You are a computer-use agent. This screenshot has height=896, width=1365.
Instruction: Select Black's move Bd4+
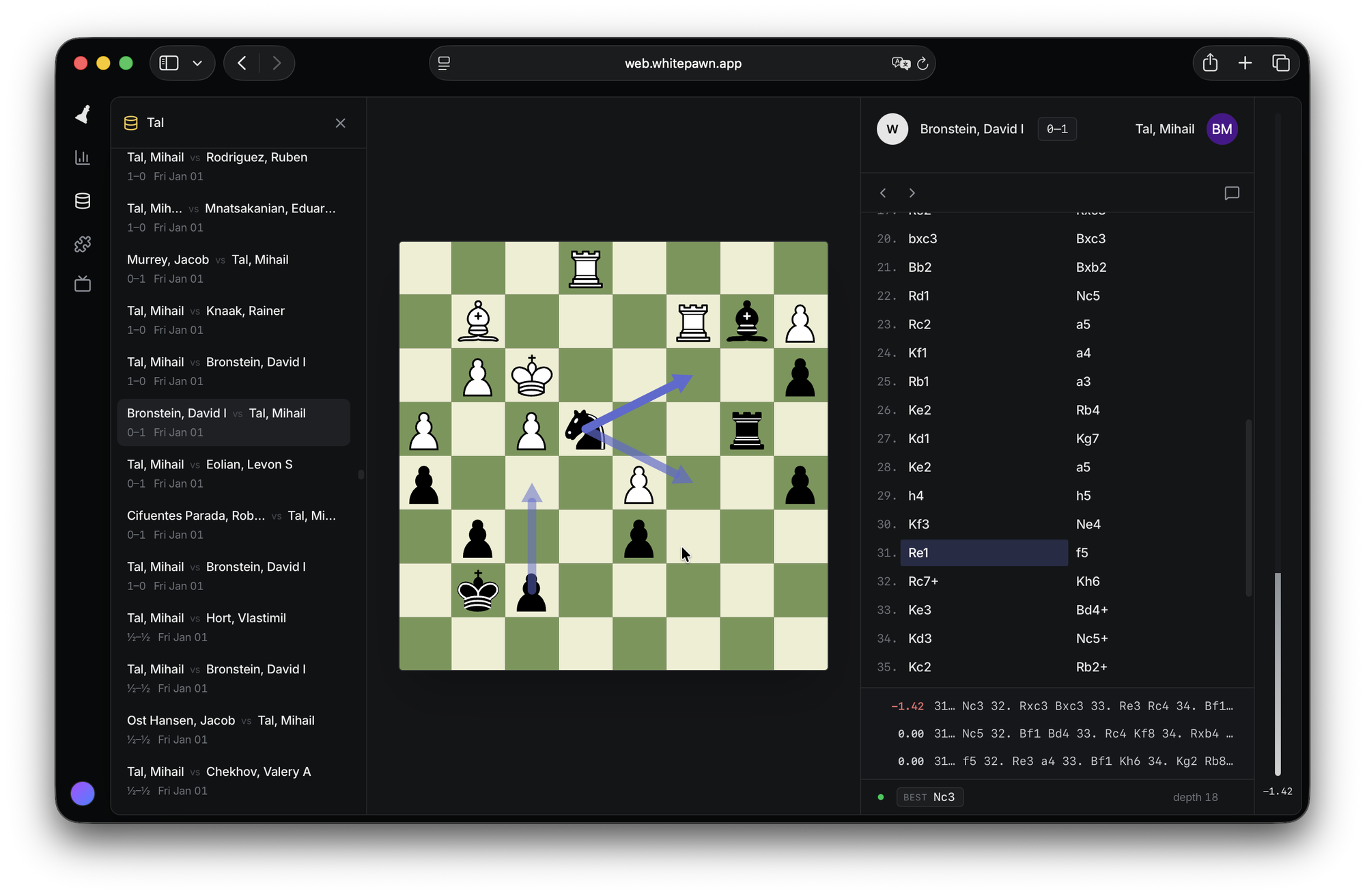(1092, 610)
